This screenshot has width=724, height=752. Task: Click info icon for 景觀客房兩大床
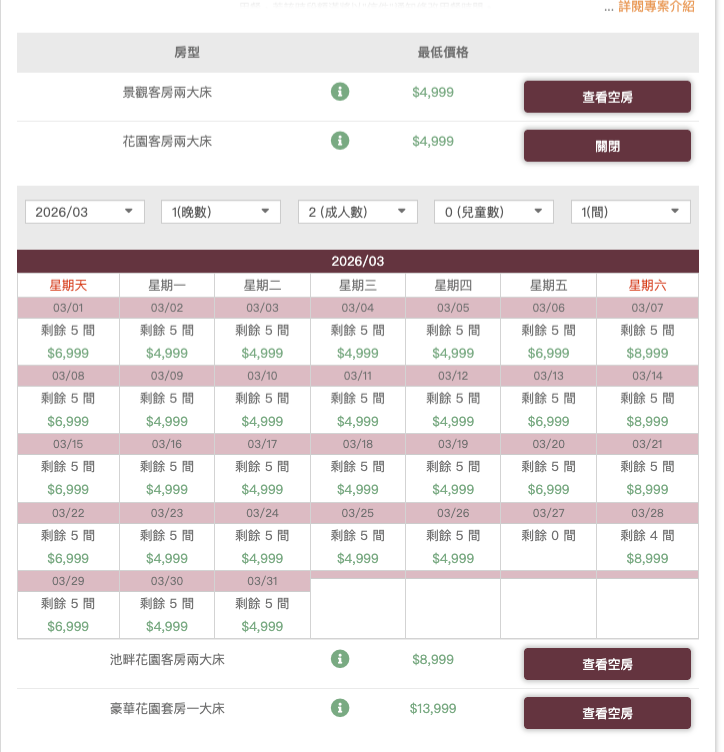click(340, 92)
